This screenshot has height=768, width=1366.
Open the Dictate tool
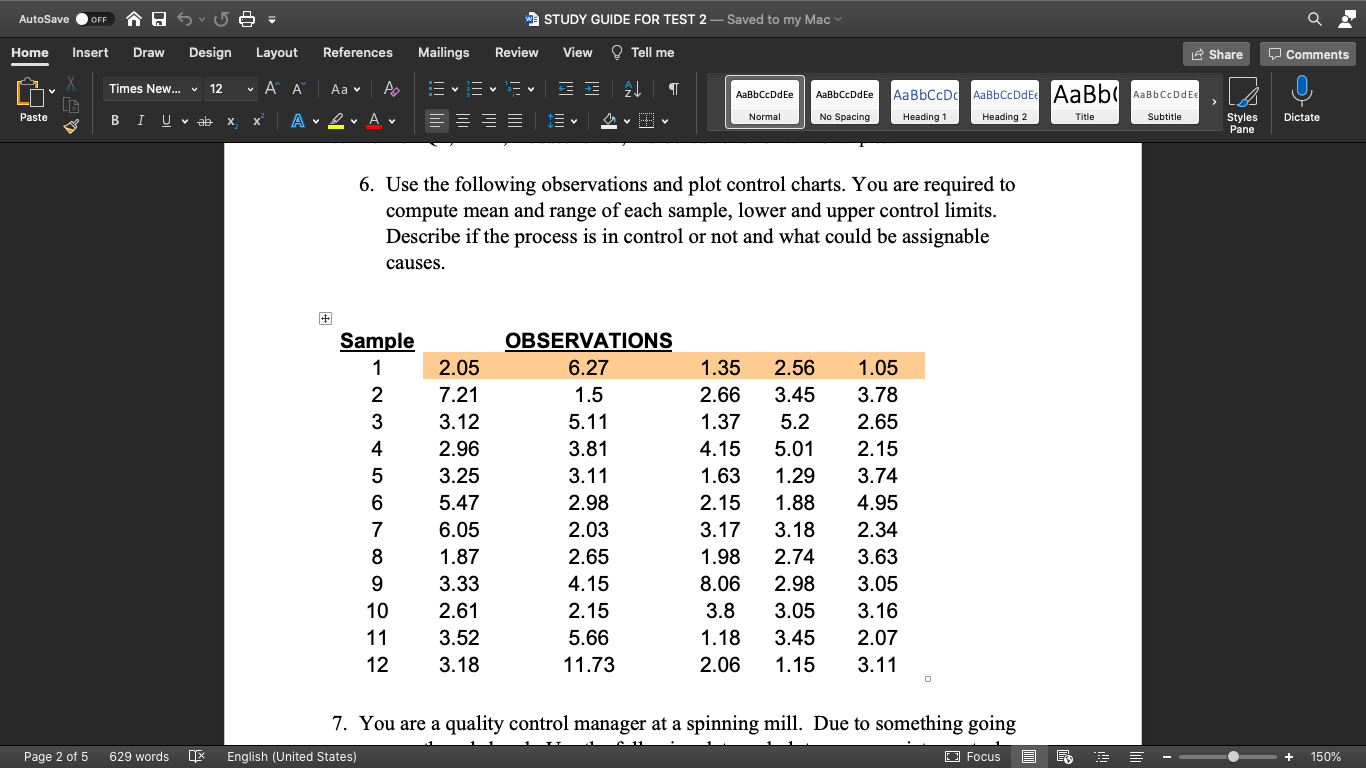click(x=1301, y=100)
